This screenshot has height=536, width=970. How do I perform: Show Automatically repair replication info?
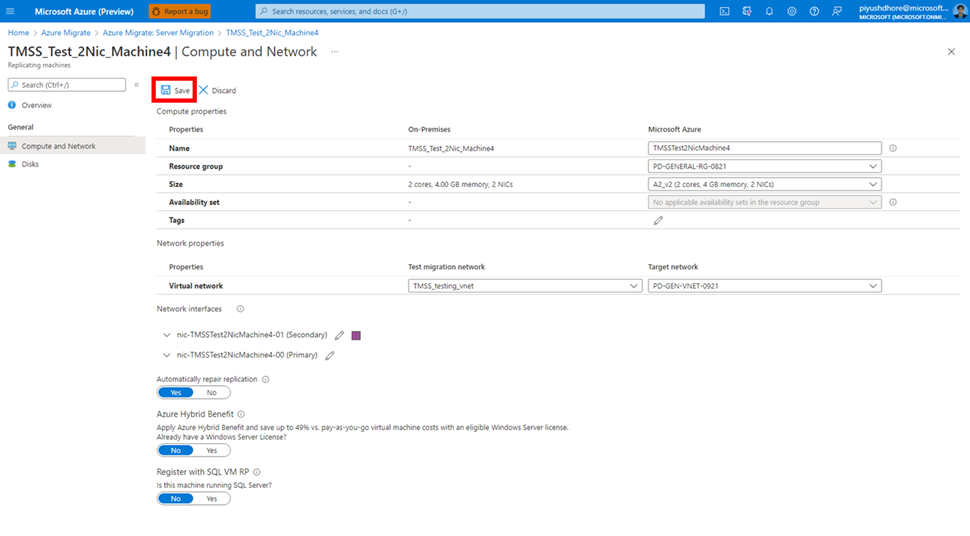[265, 379]
